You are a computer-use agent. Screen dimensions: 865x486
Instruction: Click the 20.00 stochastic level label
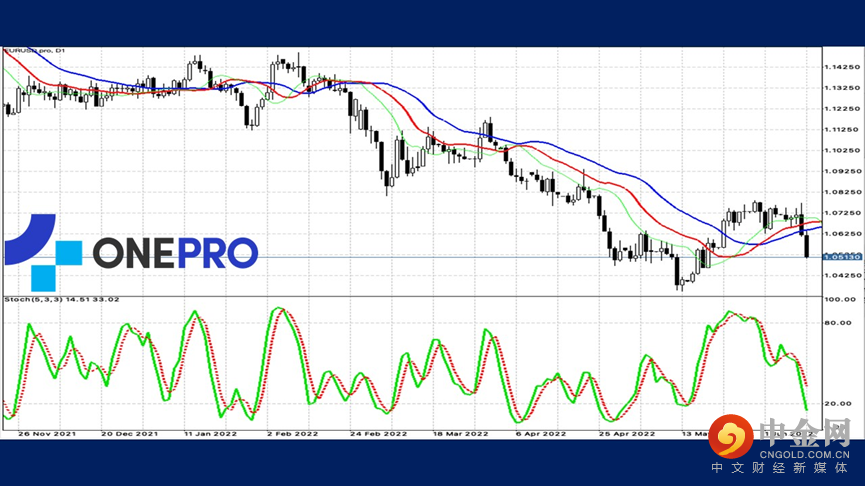837,403
